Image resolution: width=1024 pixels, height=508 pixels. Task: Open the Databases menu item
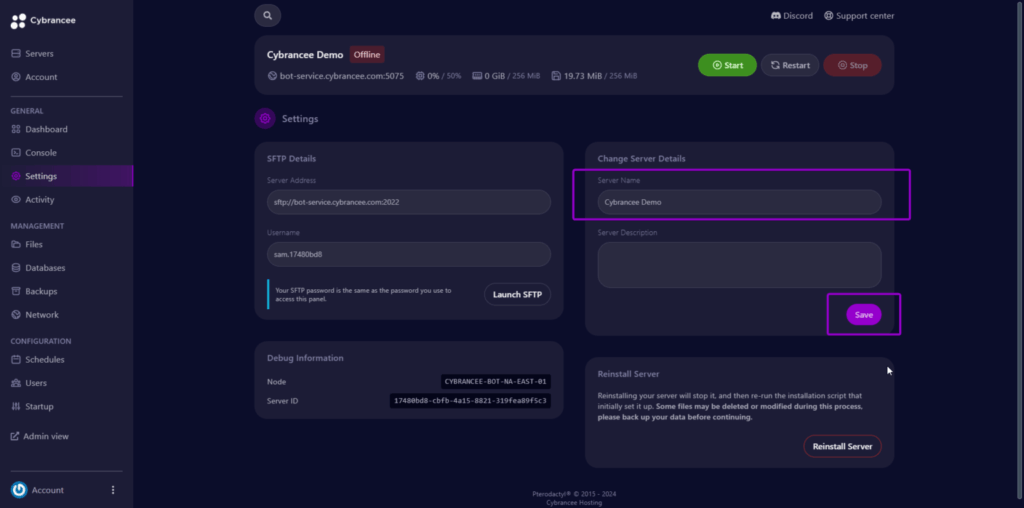45,268
